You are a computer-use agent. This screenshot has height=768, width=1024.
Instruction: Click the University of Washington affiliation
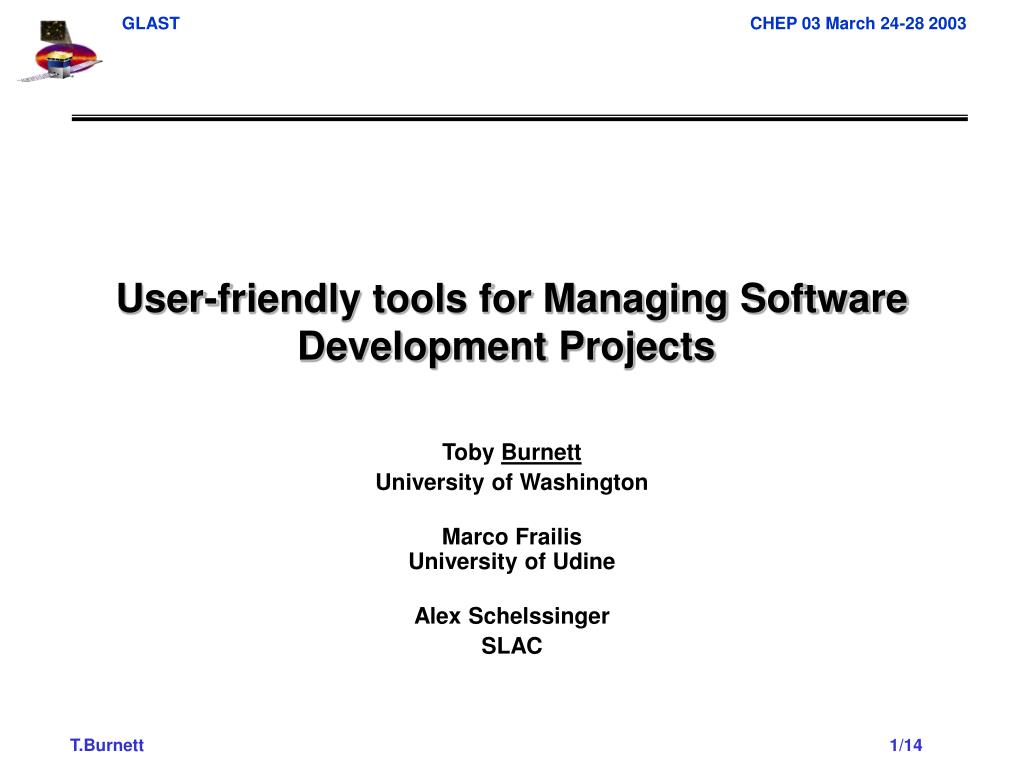511,483
